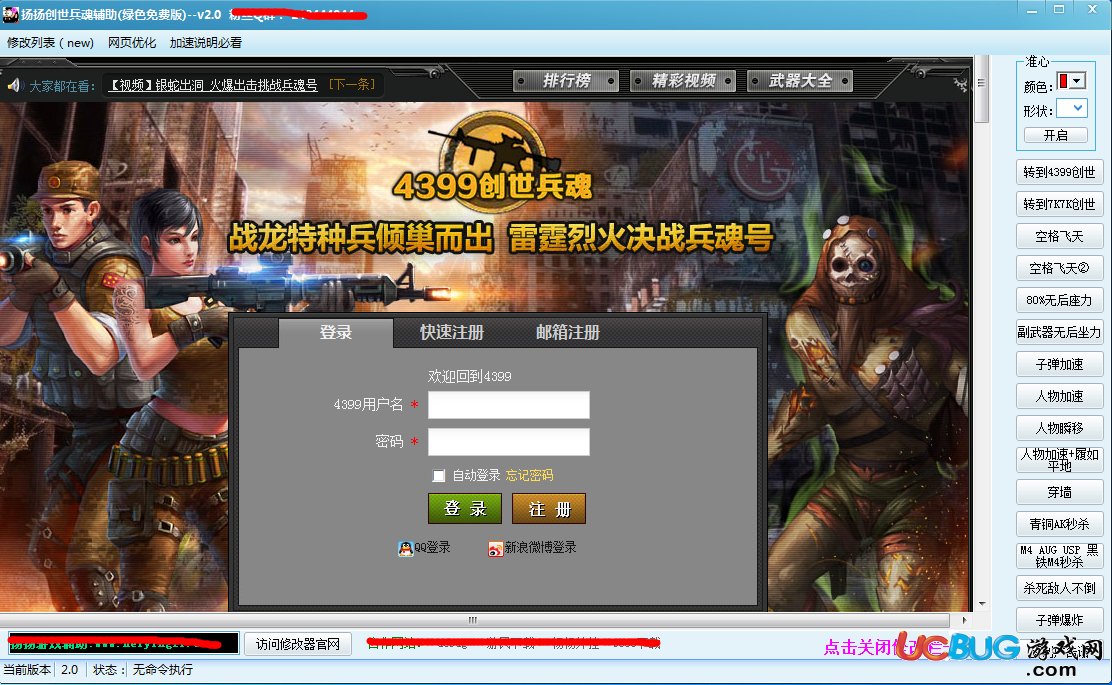Click the 子弹加速 button

[1060, 364]
